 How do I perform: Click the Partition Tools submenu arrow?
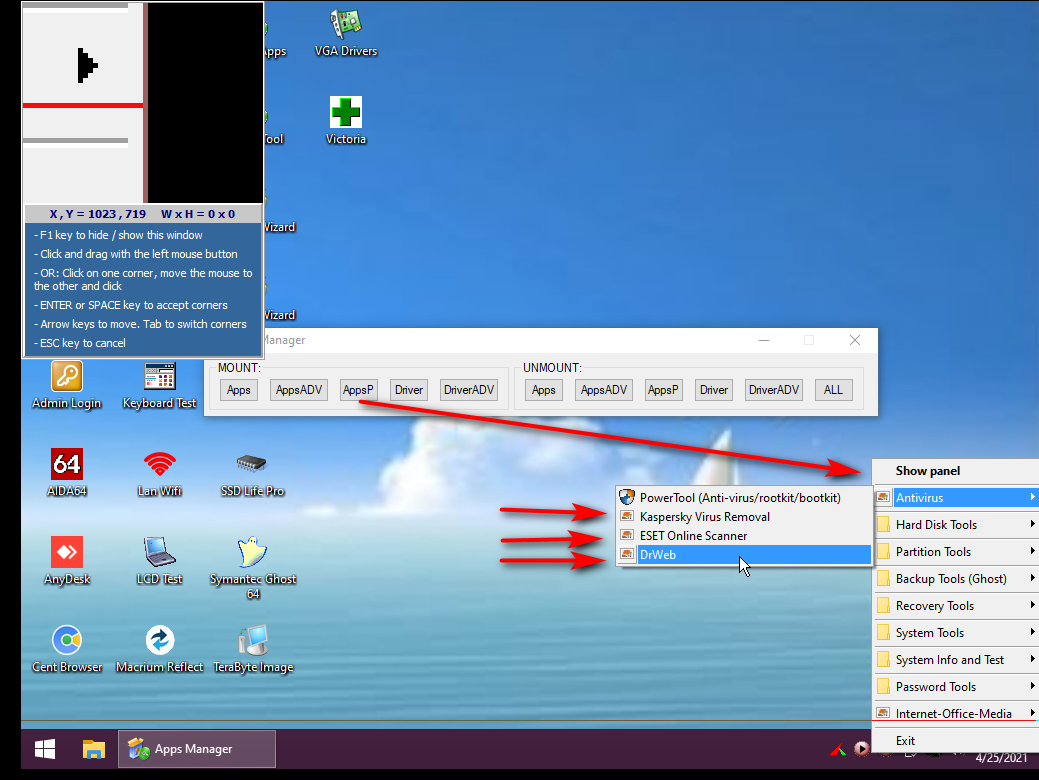tap(1032, 551)
